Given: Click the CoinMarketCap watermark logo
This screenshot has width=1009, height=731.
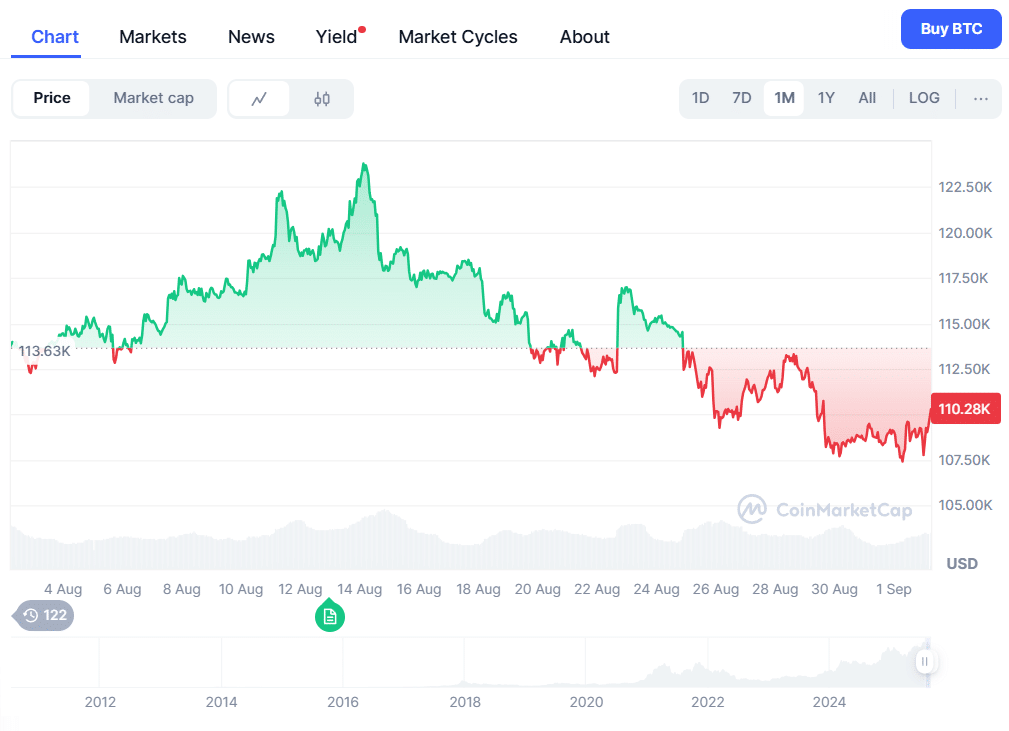Looking at the screenshot, I should (x=828, y=510).
